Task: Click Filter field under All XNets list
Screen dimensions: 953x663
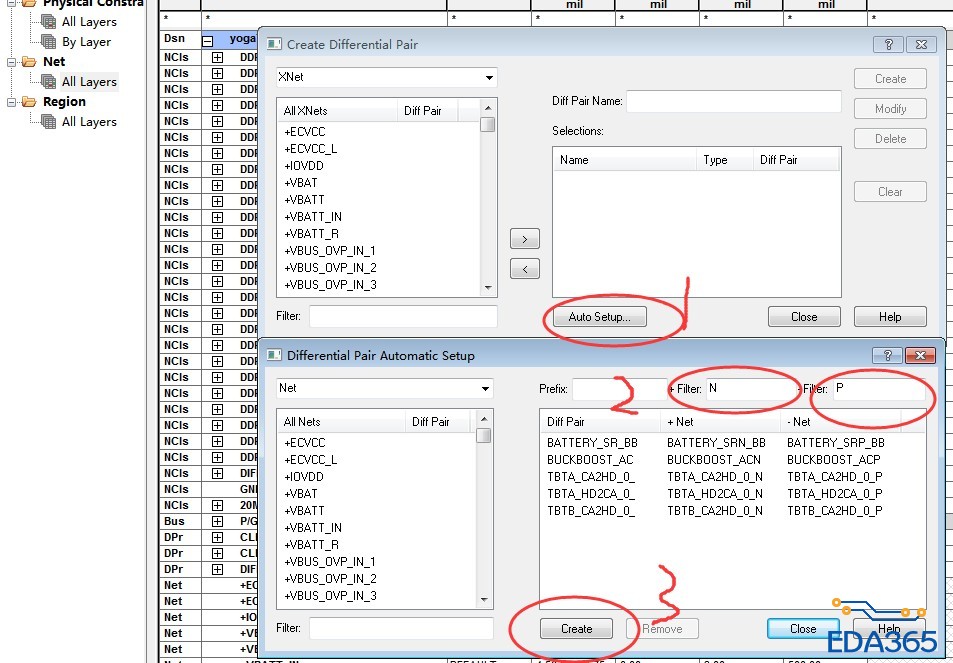Action: tap(403, 316)
